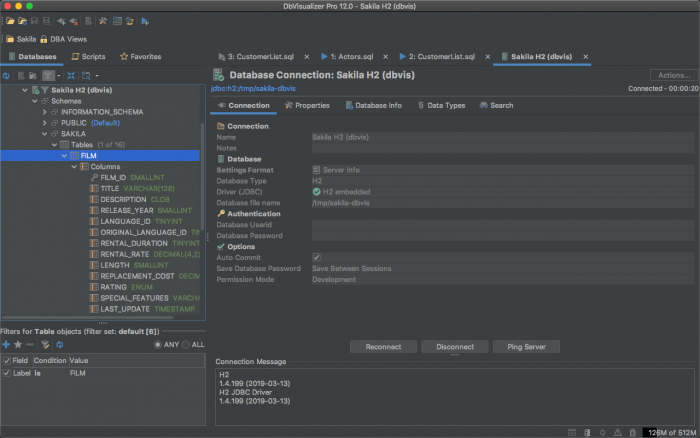Click the save-all double floppy icon

(x=46, y=21)
